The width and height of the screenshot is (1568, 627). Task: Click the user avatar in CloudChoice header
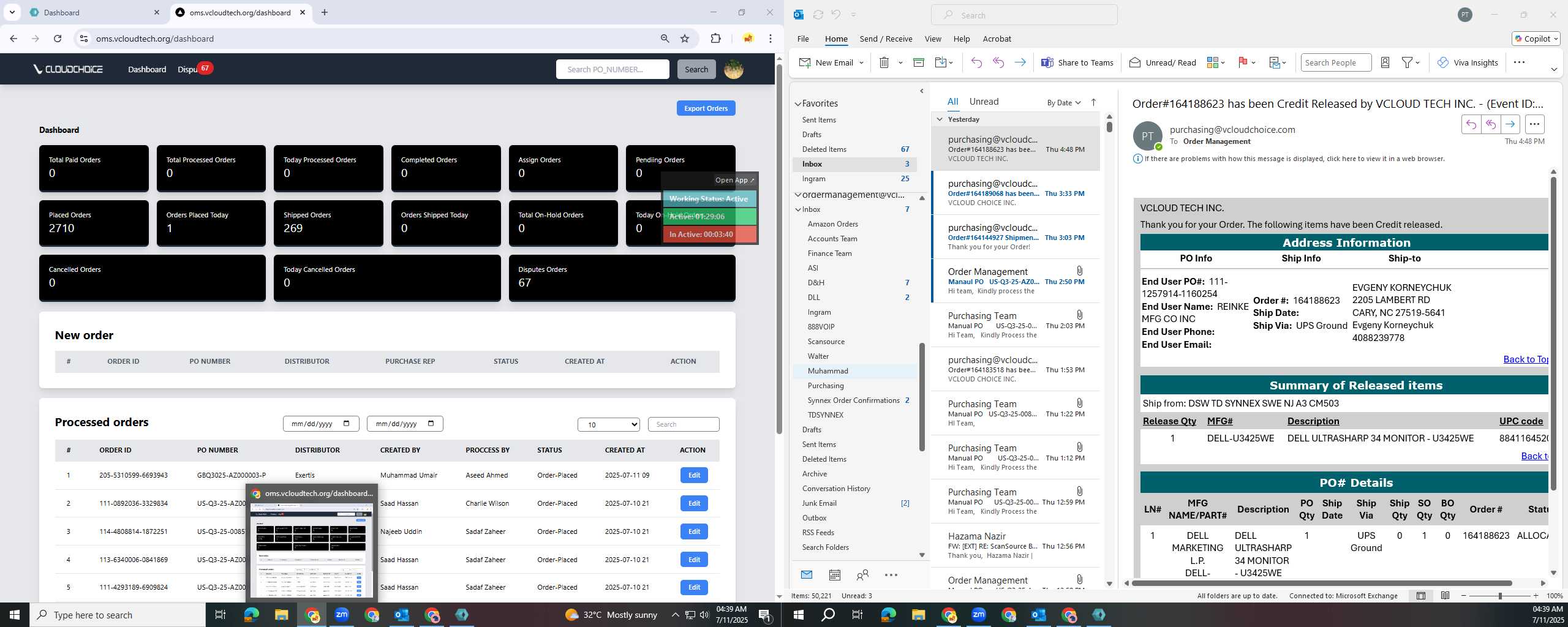click(734, 69)
